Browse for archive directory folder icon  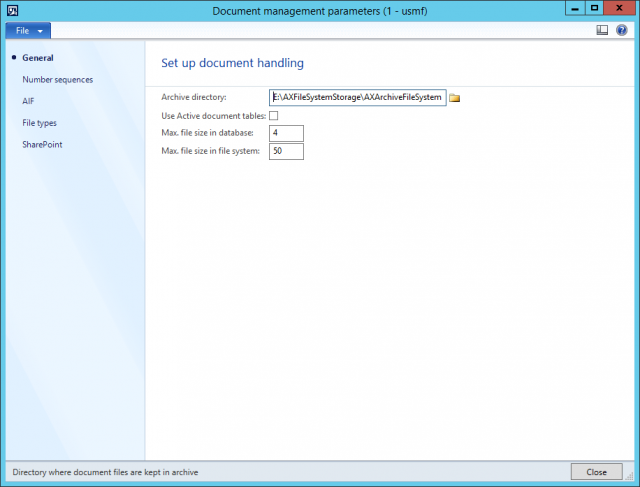click(455, 98)
